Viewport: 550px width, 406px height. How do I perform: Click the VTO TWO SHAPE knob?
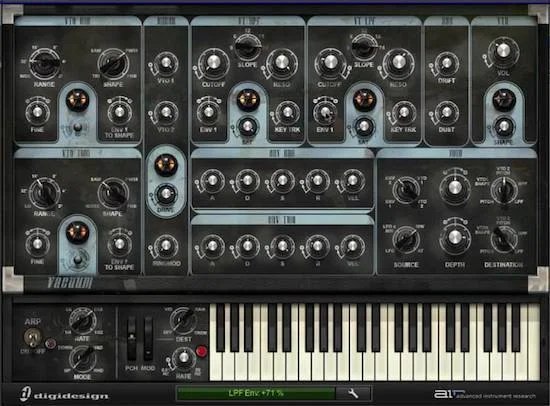[x=113, y=193]
